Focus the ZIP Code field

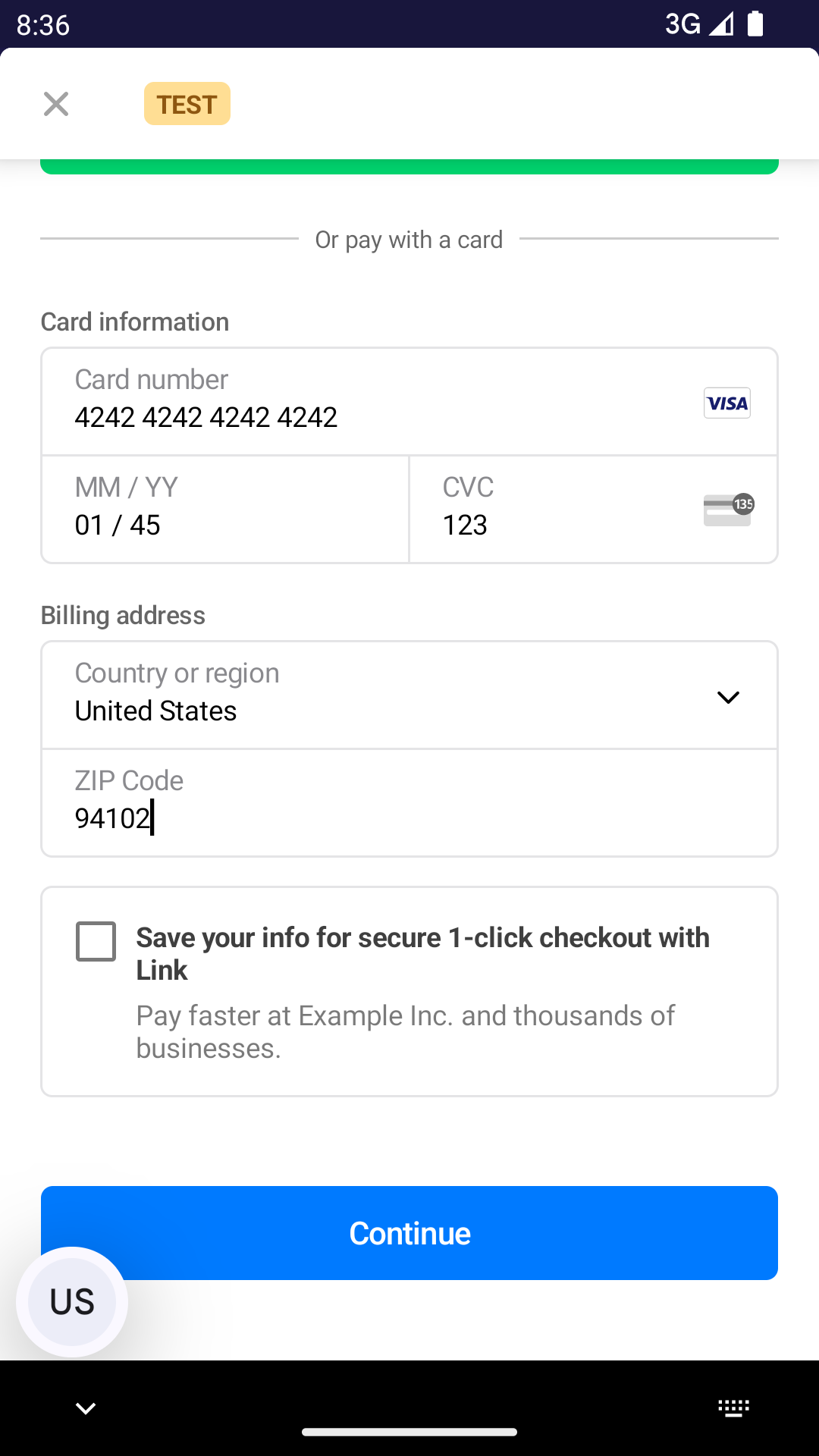409,803
